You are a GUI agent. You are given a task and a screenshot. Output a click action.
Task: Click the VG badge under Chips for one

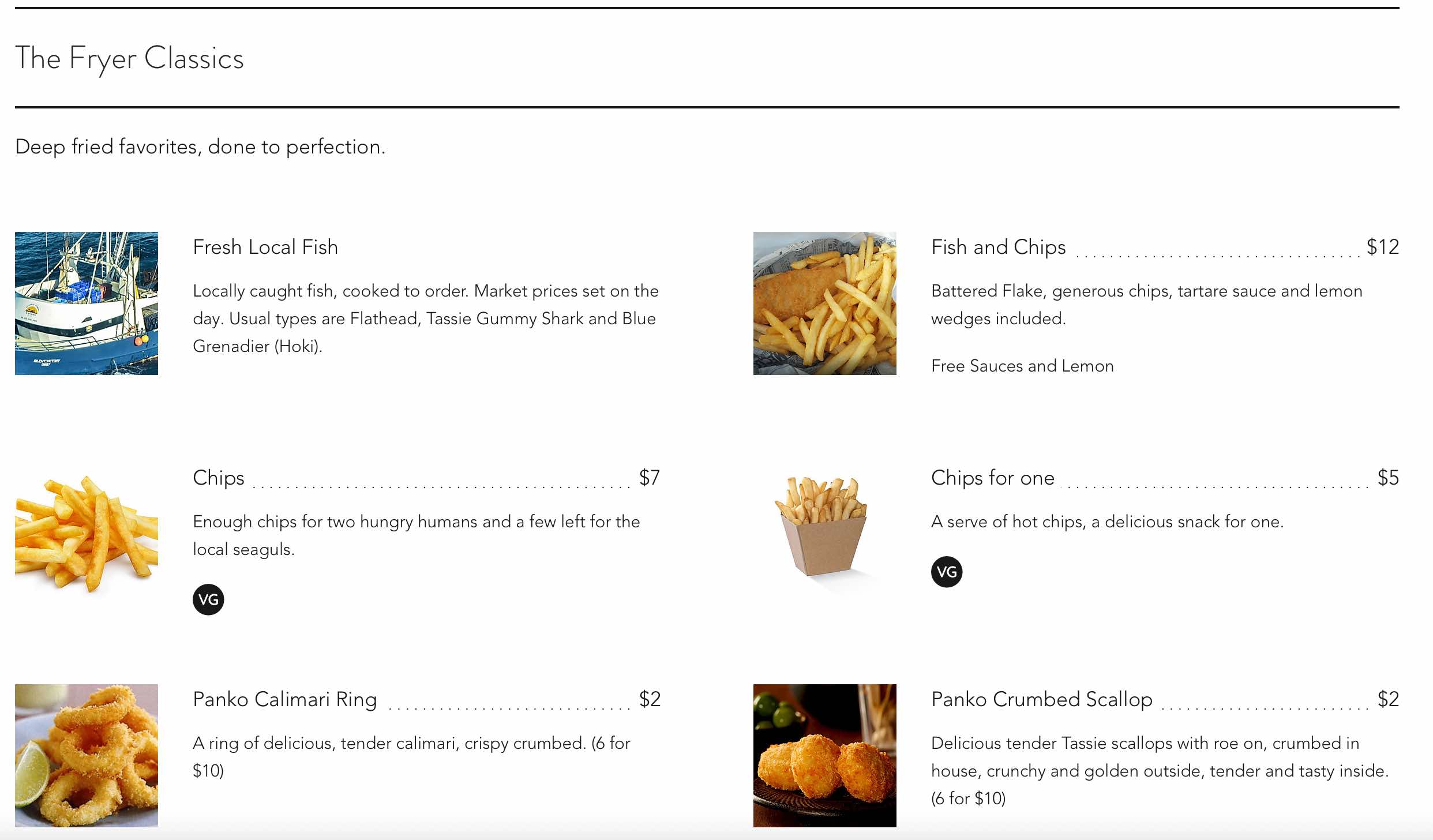[947, 572]
